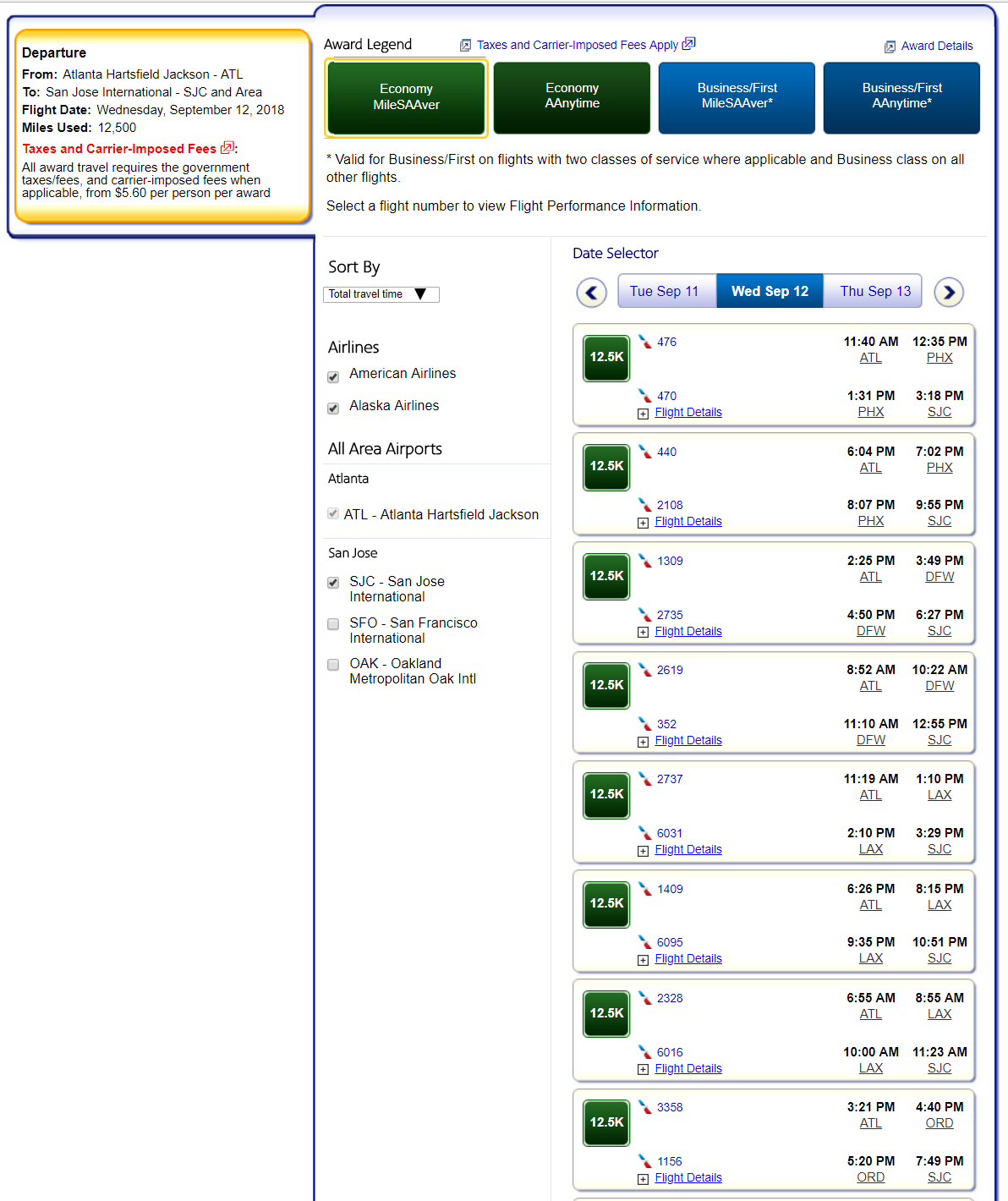Click American Airlines logo beside flight 6031
The height and width of the screenshot is (1201, 1008).
644,833
